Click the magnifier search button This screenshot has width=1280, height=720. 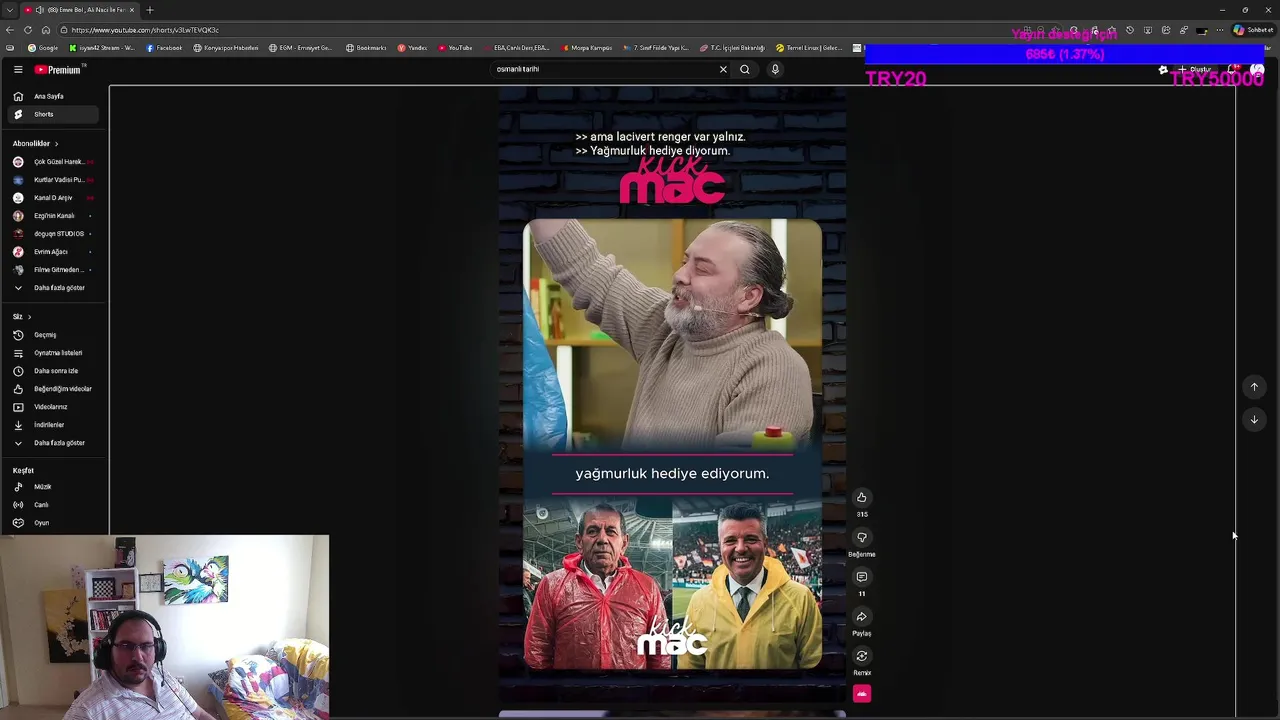coord(744,69)
